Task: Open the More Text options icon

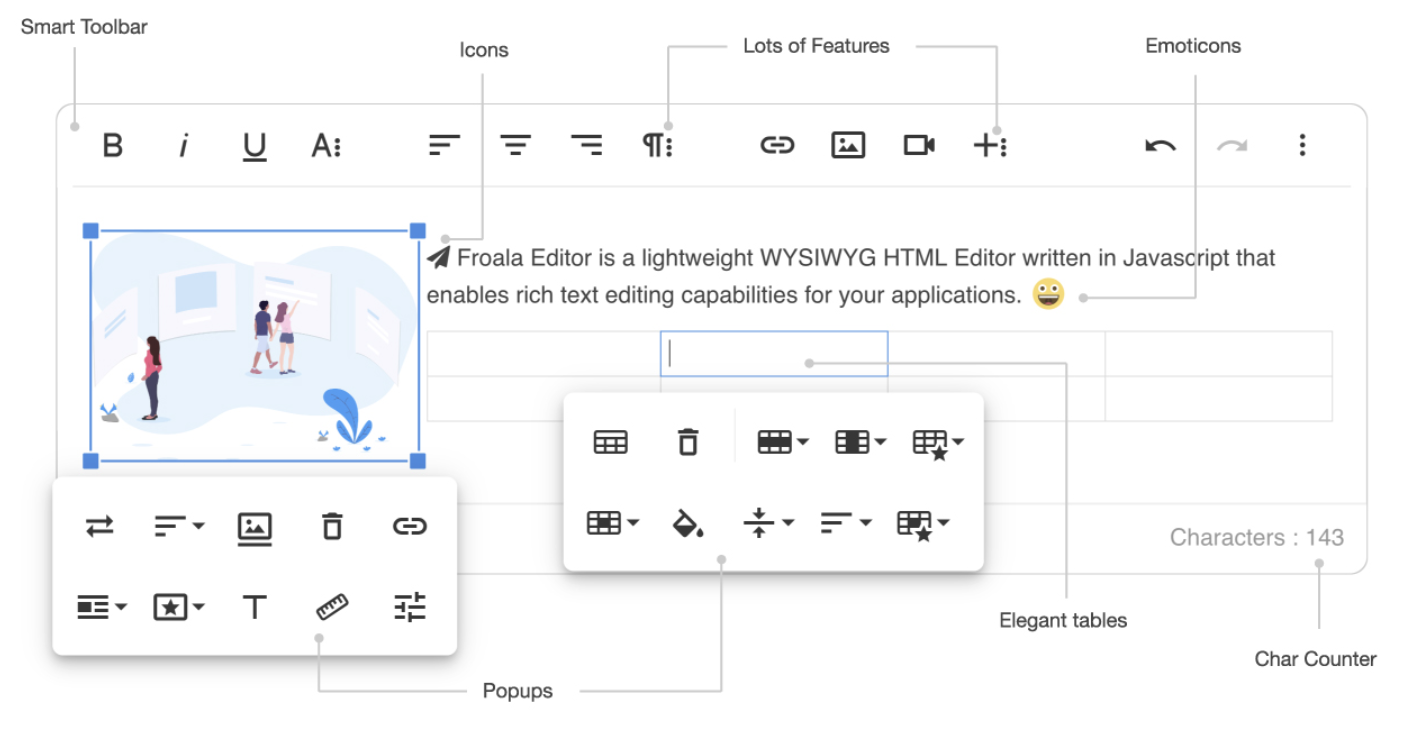Action: click(326, 146)
